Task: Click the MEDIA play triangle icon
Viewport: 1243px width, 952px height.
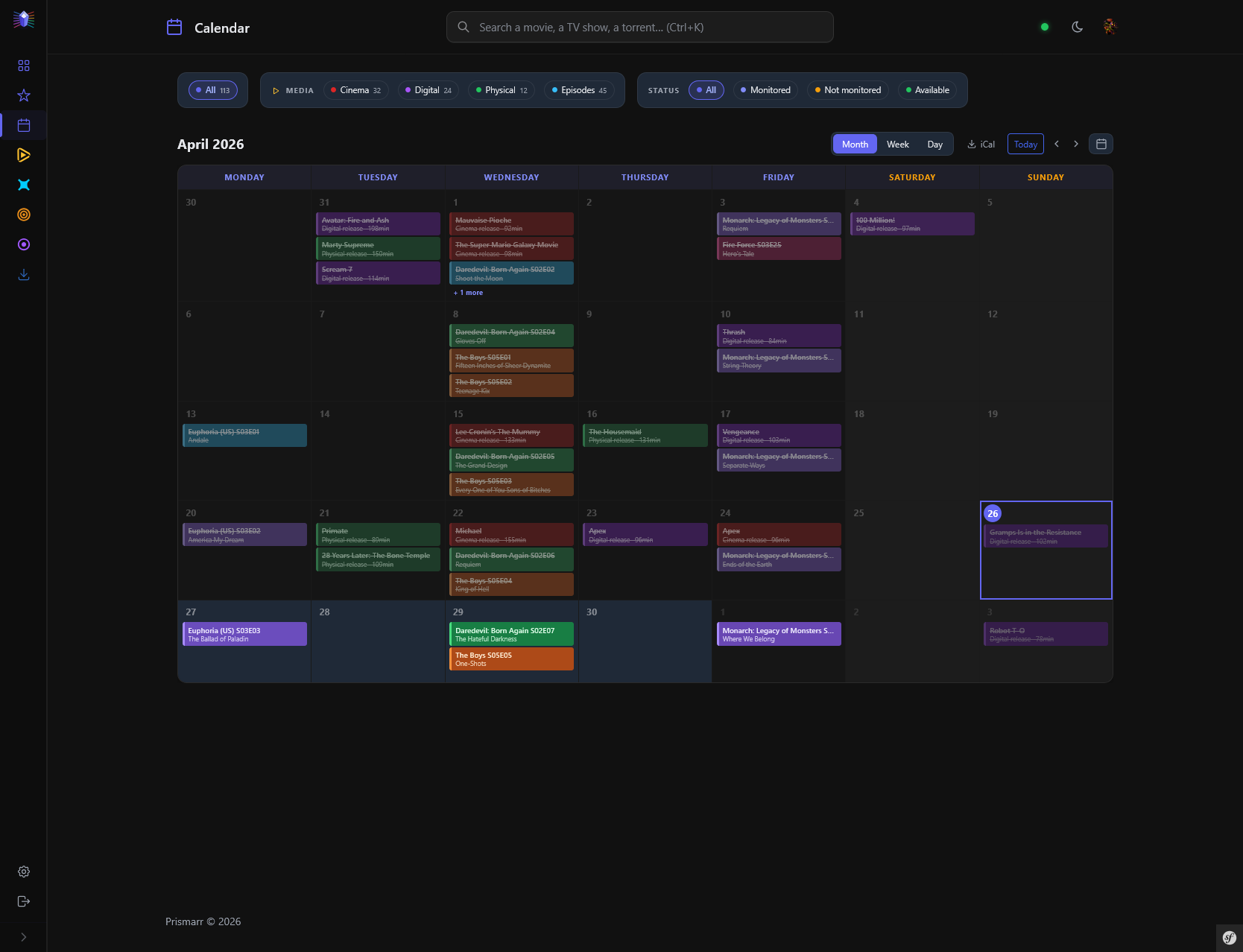Action: tap(276, 90)
